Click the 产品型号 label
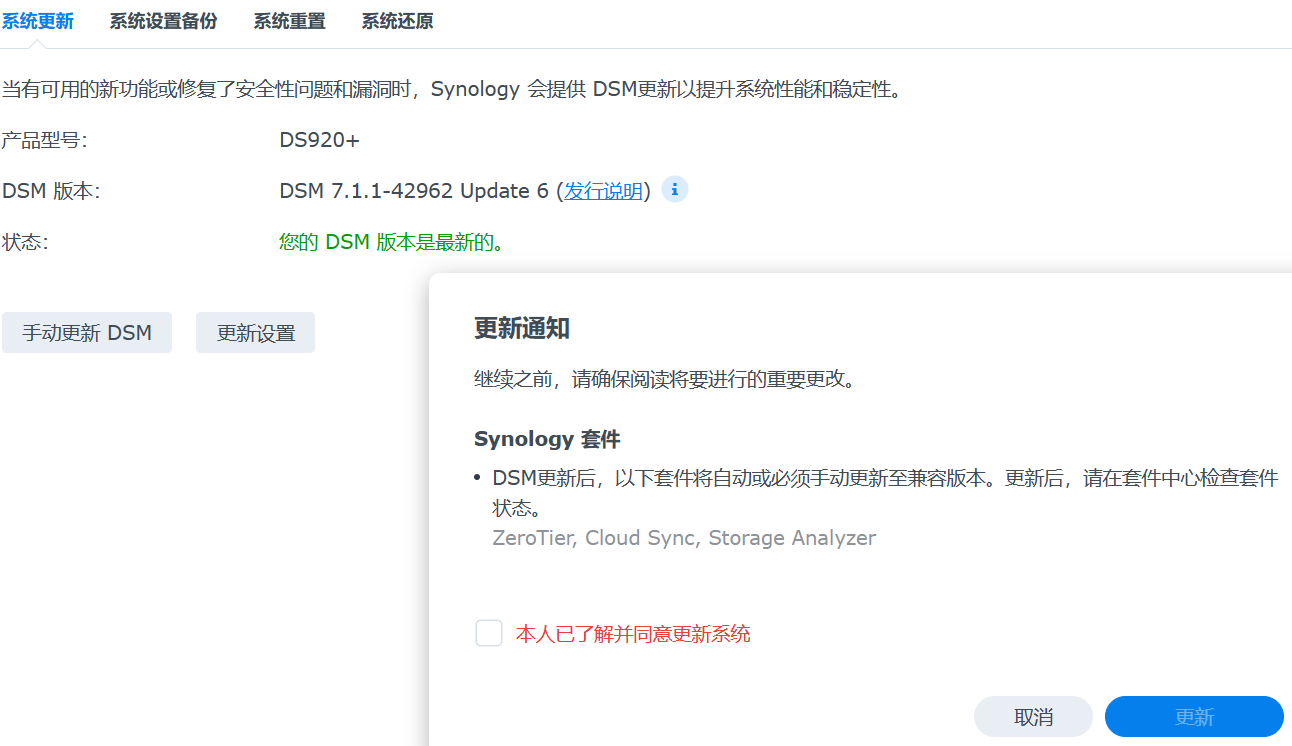The height and width of the screenshot is (746, 1292). coord(44,140)
